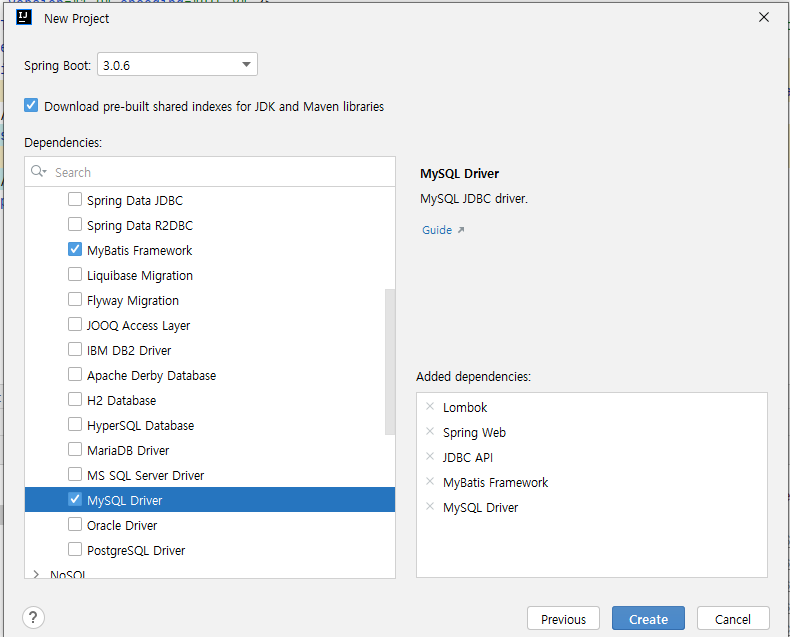Check MS SQL Server Driver dependency
The height and width of the screenshot is (637, 790).
[75, 474]
